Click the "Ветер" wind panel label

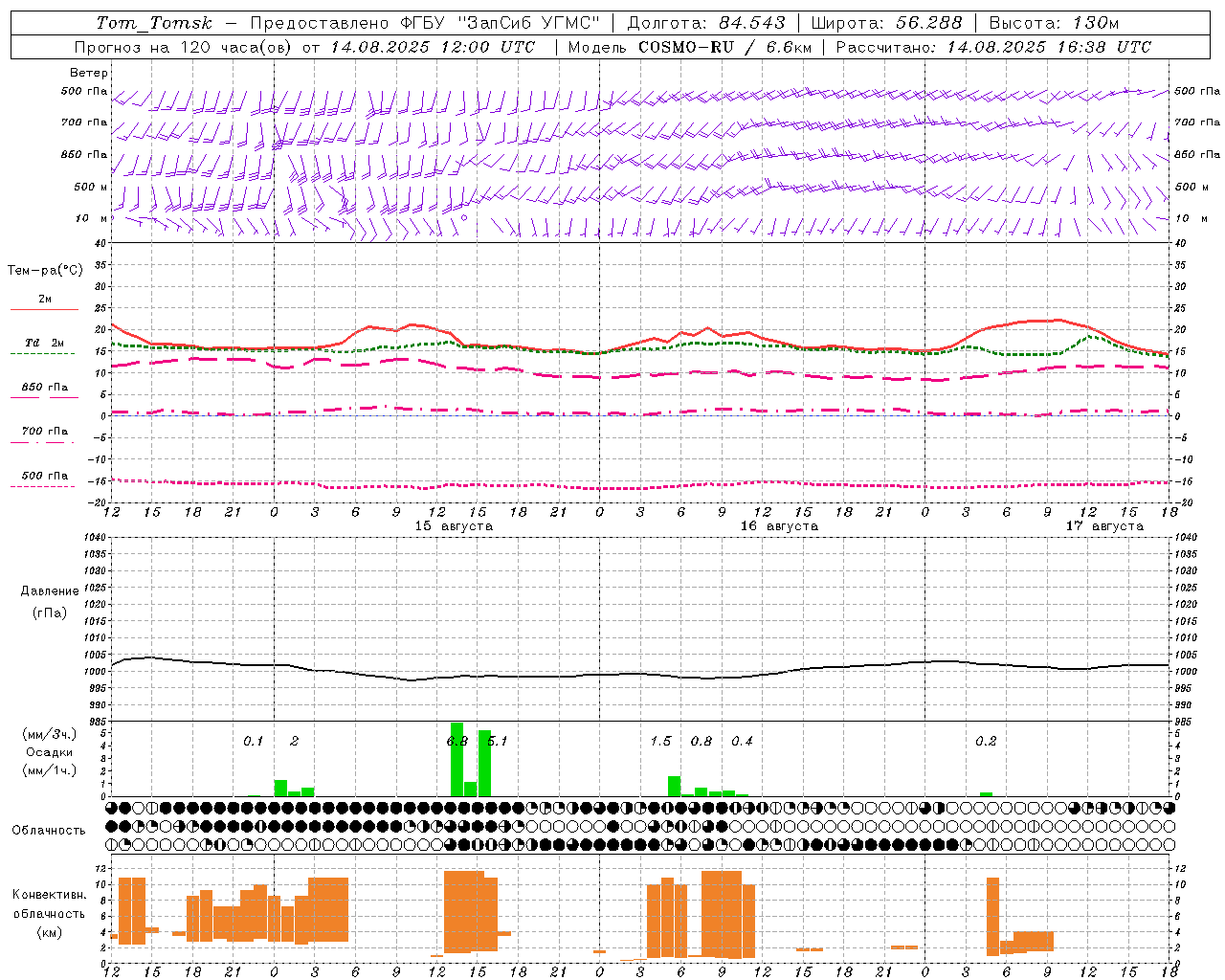[89, 73]
